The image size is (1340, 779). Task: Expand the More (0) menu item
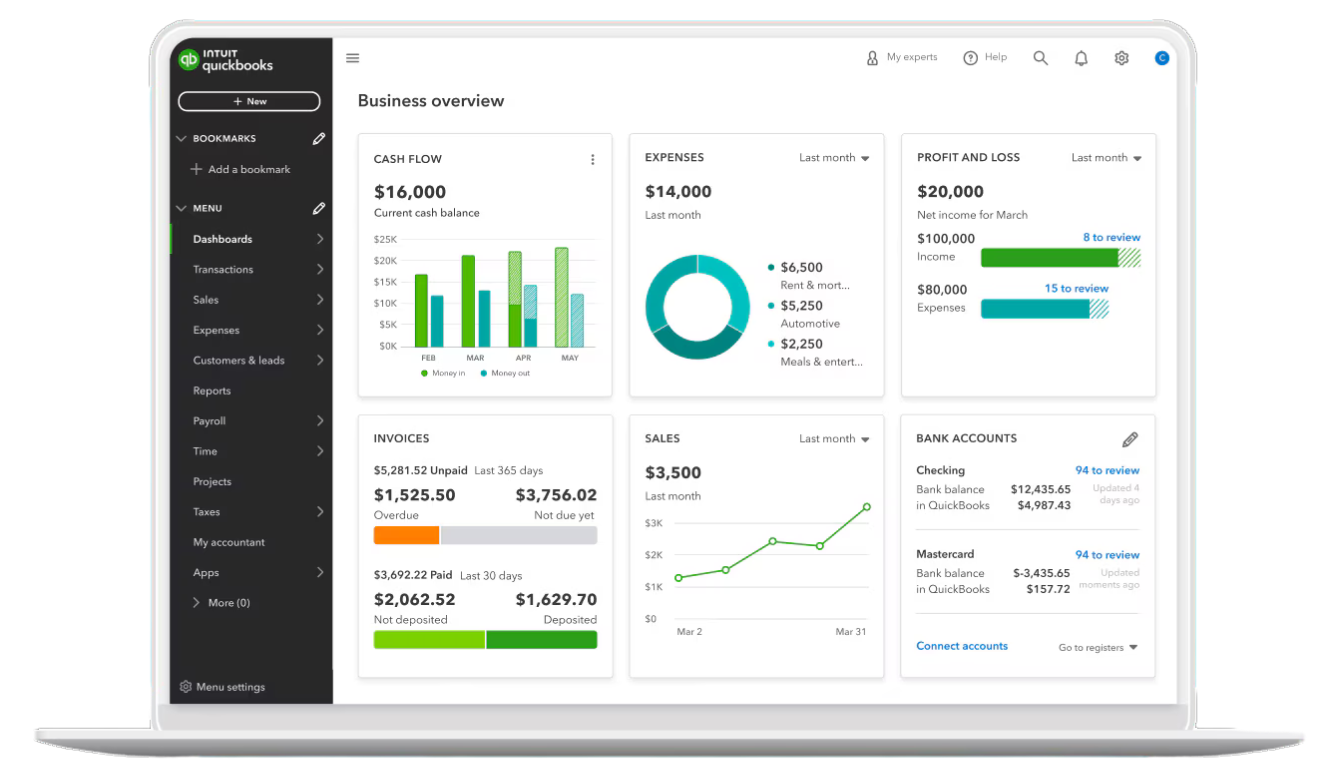click(x=221, y=603)
